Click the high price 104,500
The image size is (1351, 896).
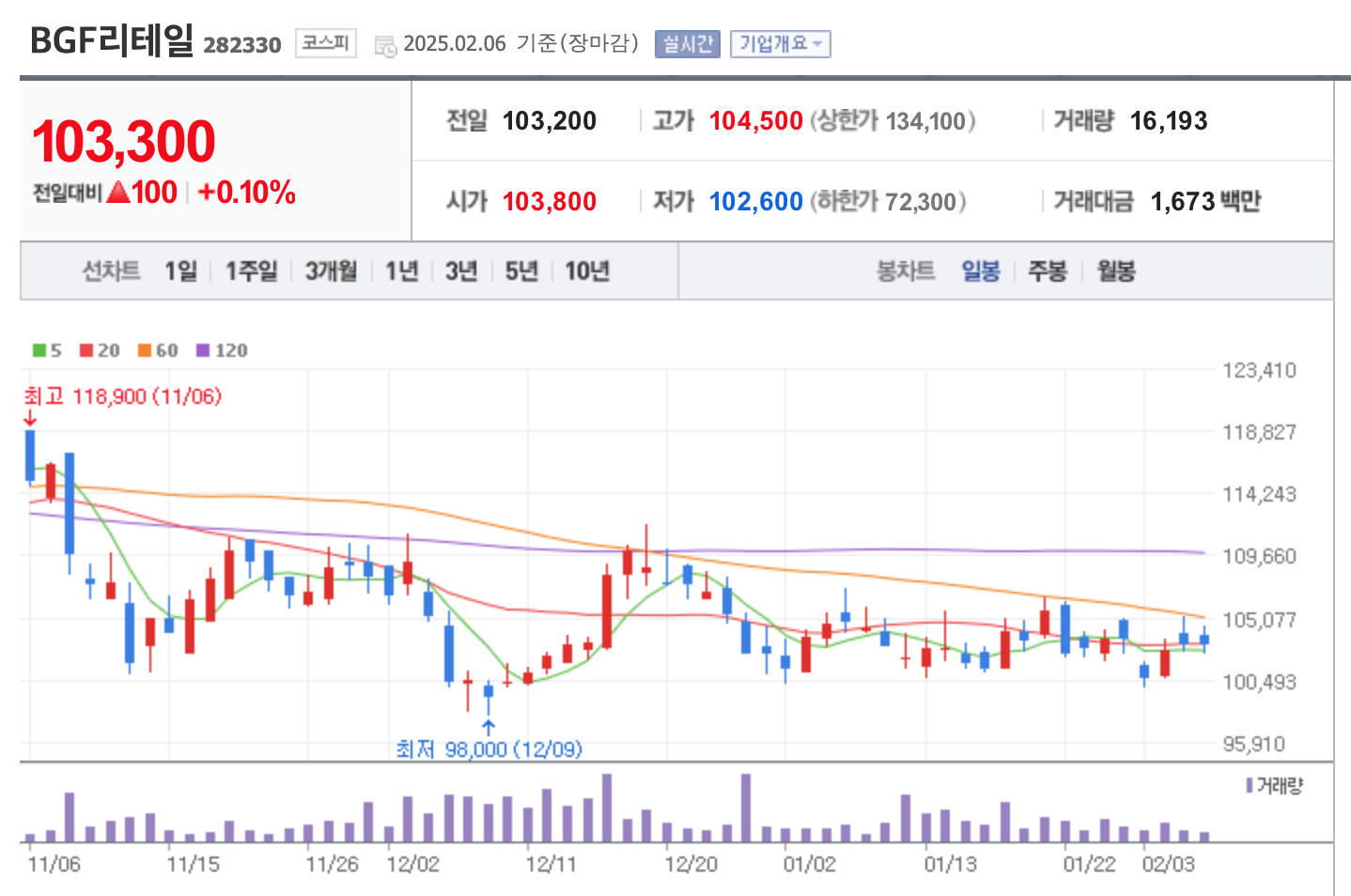click(x=756, y=121)
